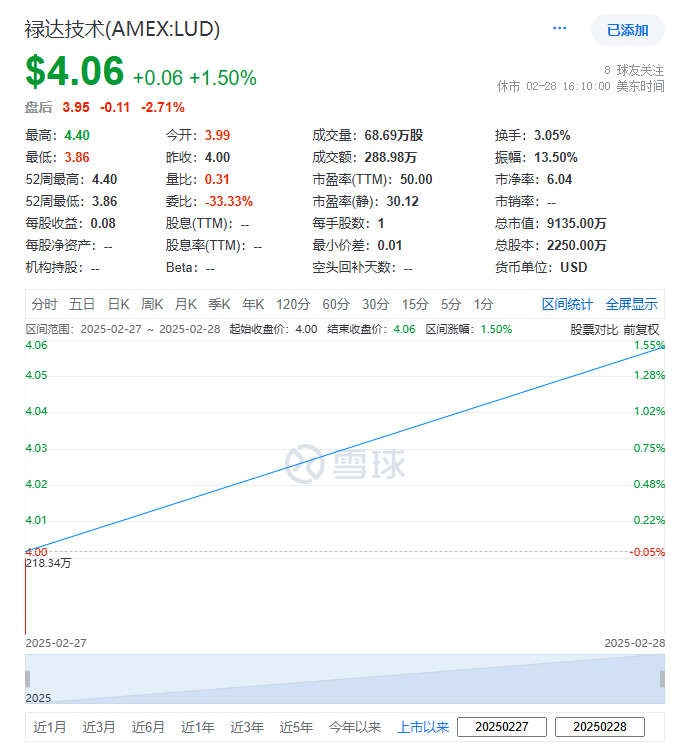This screenshot has width=689, height=751.
Task: Show the 5分 interval chart
Action: click(451, 304)
